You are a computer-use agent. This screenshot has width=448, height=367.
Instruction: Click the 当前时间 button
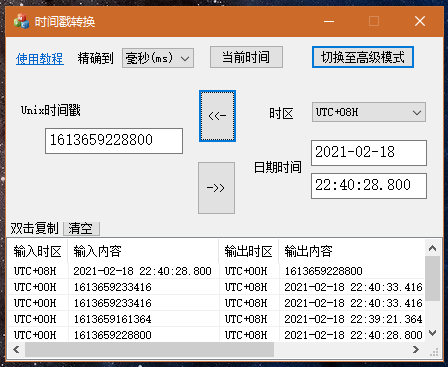click(246, 57)
